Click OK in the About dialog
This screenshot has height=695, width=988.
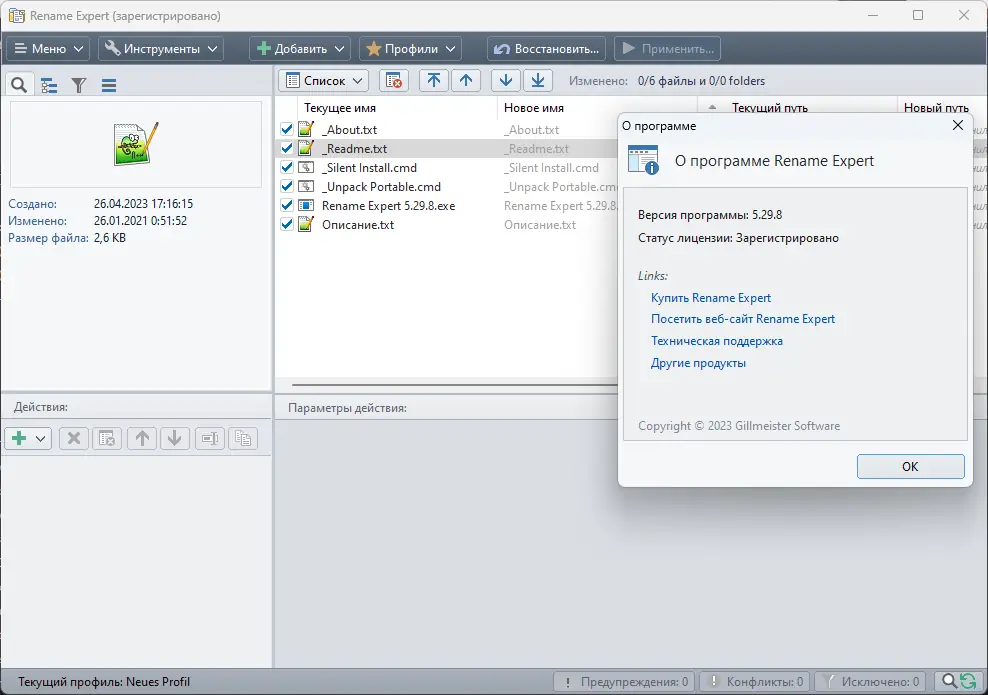coord(910,466)
